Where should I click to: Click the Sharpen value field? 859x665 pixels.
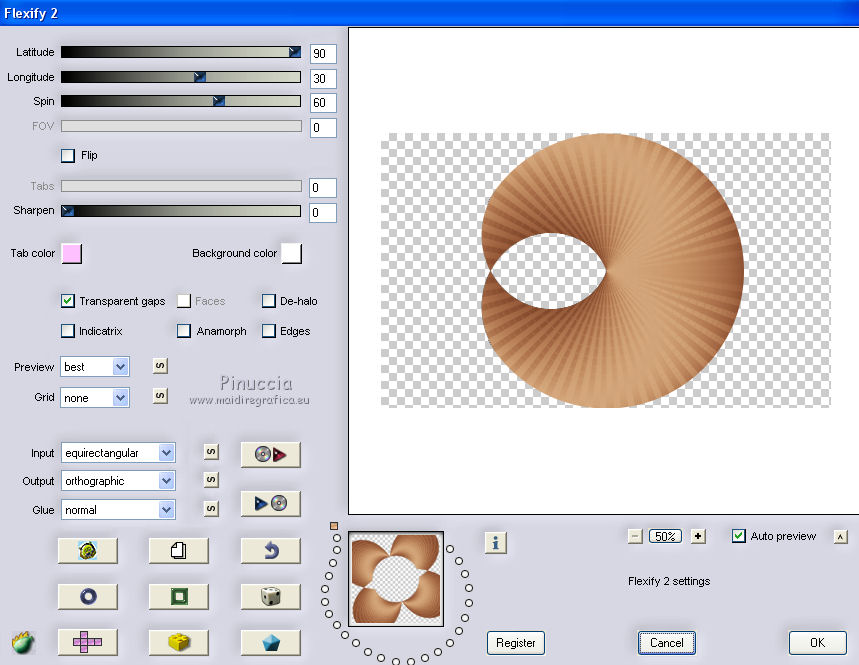point(323,213)
